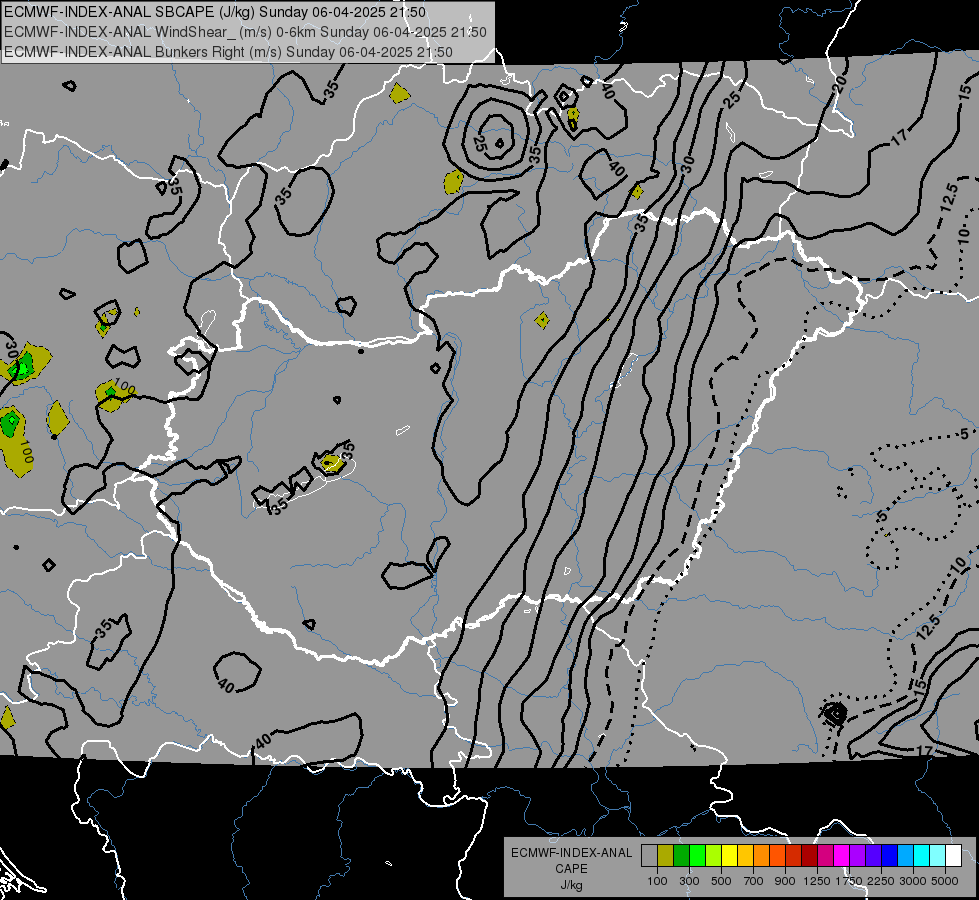Click the SBCAPE title line at top
The image size is (979, 900).
(215, 12)
